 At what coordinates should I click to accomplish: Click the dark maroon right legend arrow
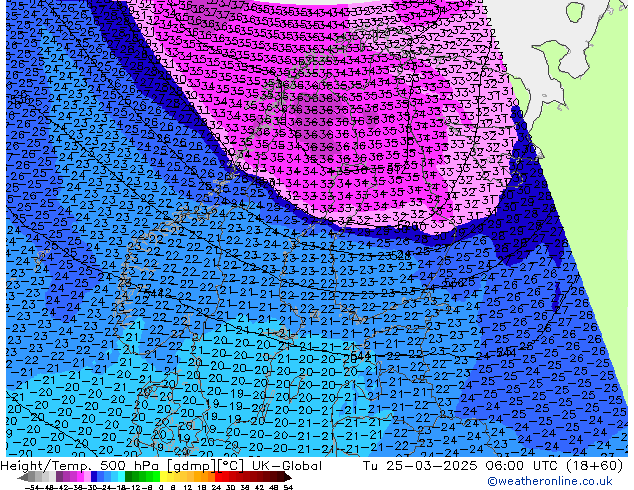(x=288, y=477)
